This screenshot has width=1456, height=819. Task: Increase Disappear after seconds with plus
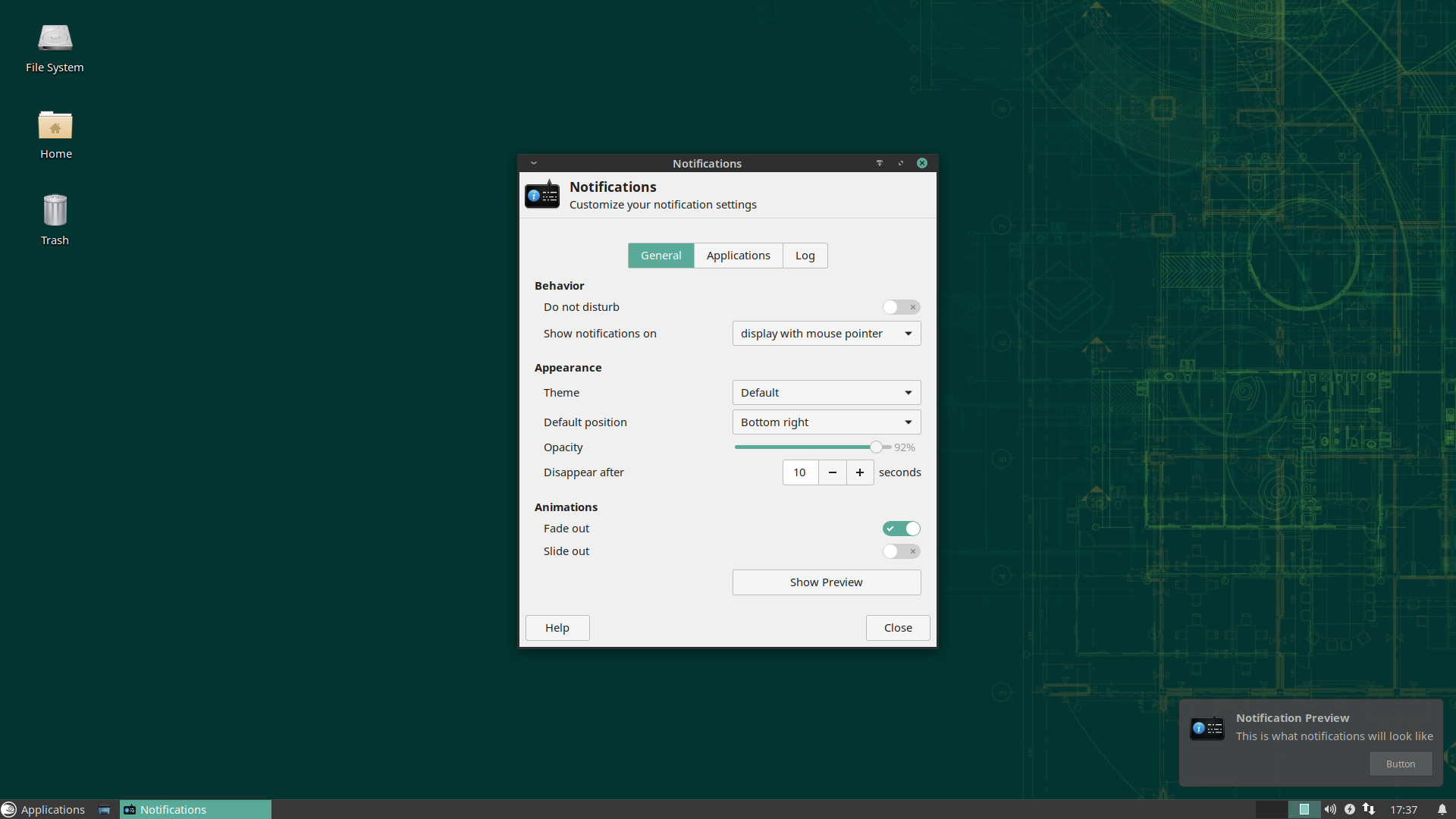[x=859, y=472]
